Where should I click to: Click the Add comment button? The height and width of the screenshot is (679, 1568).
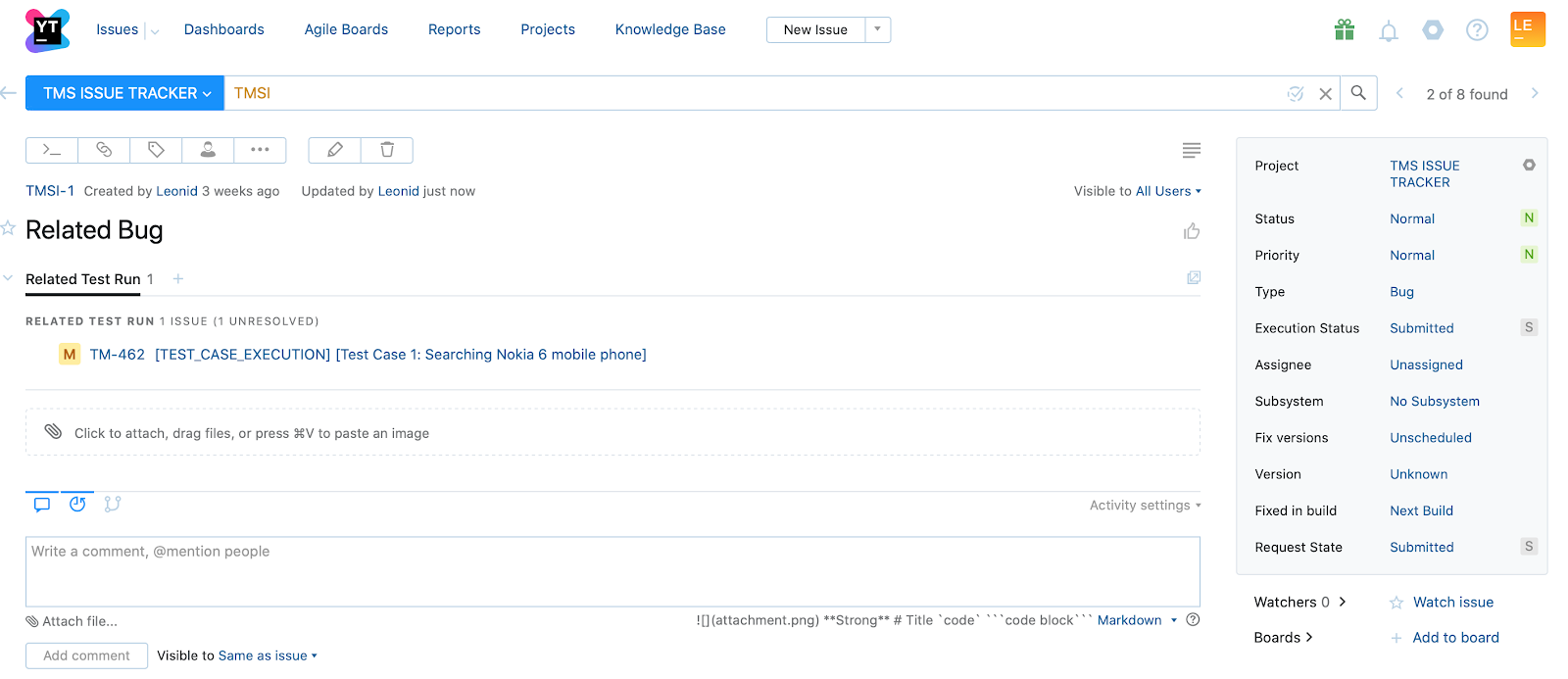point(86,655)
